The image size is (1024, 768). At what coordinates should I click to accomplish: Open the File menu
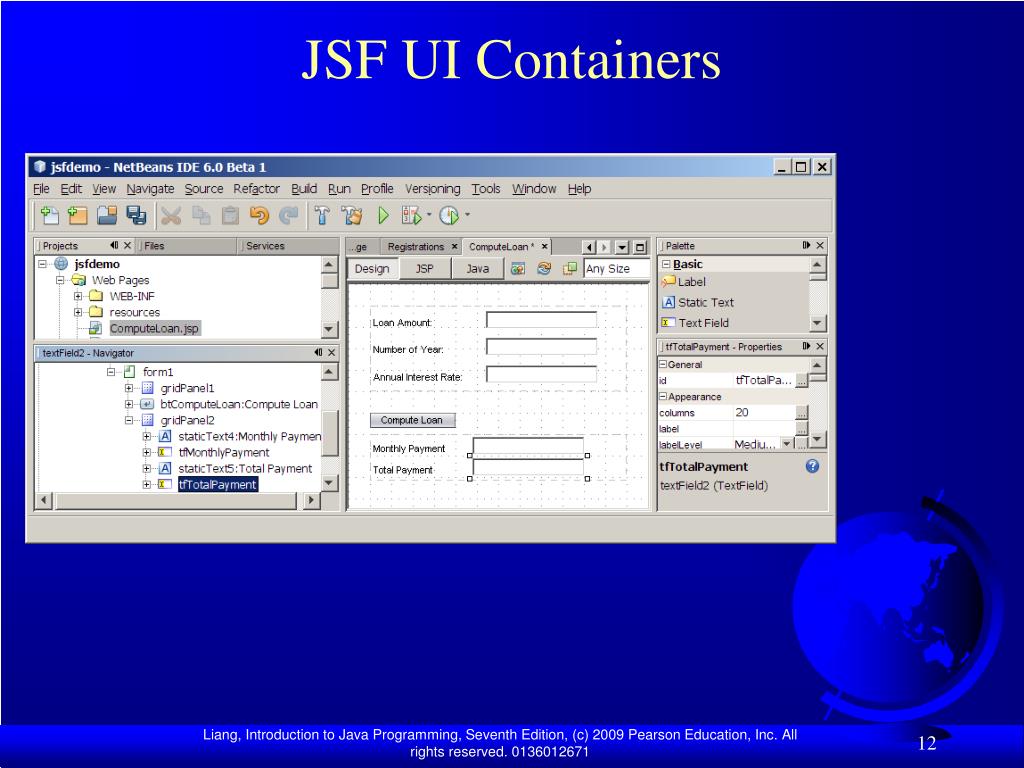pyautogui.click(x=41, y=189)
